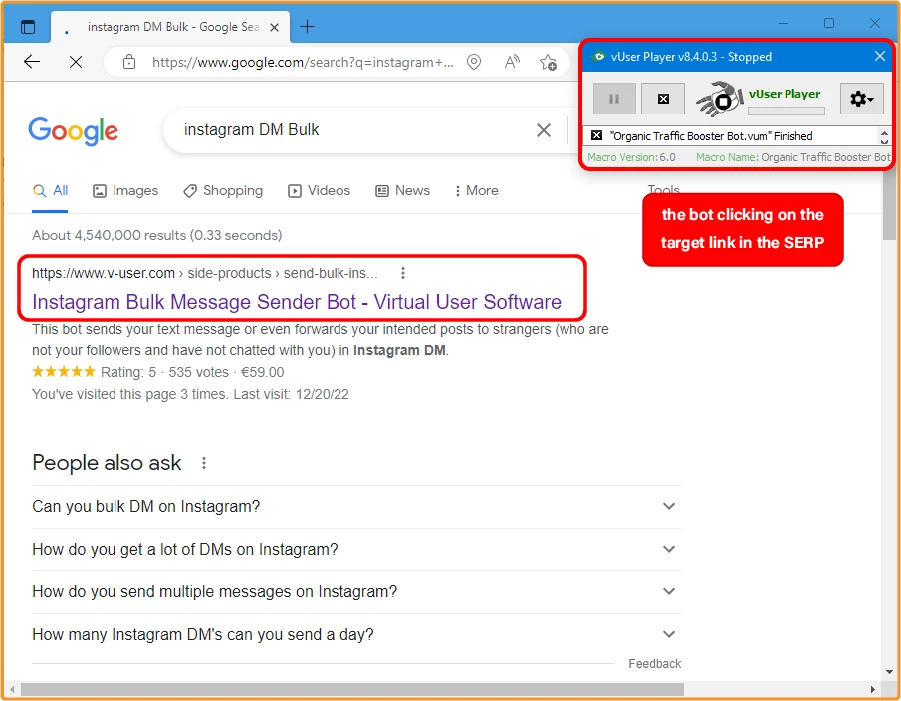The height and width of the screenshot is (701, 901).
Task: Clear the Google search box text
Action: coord(544,130)
